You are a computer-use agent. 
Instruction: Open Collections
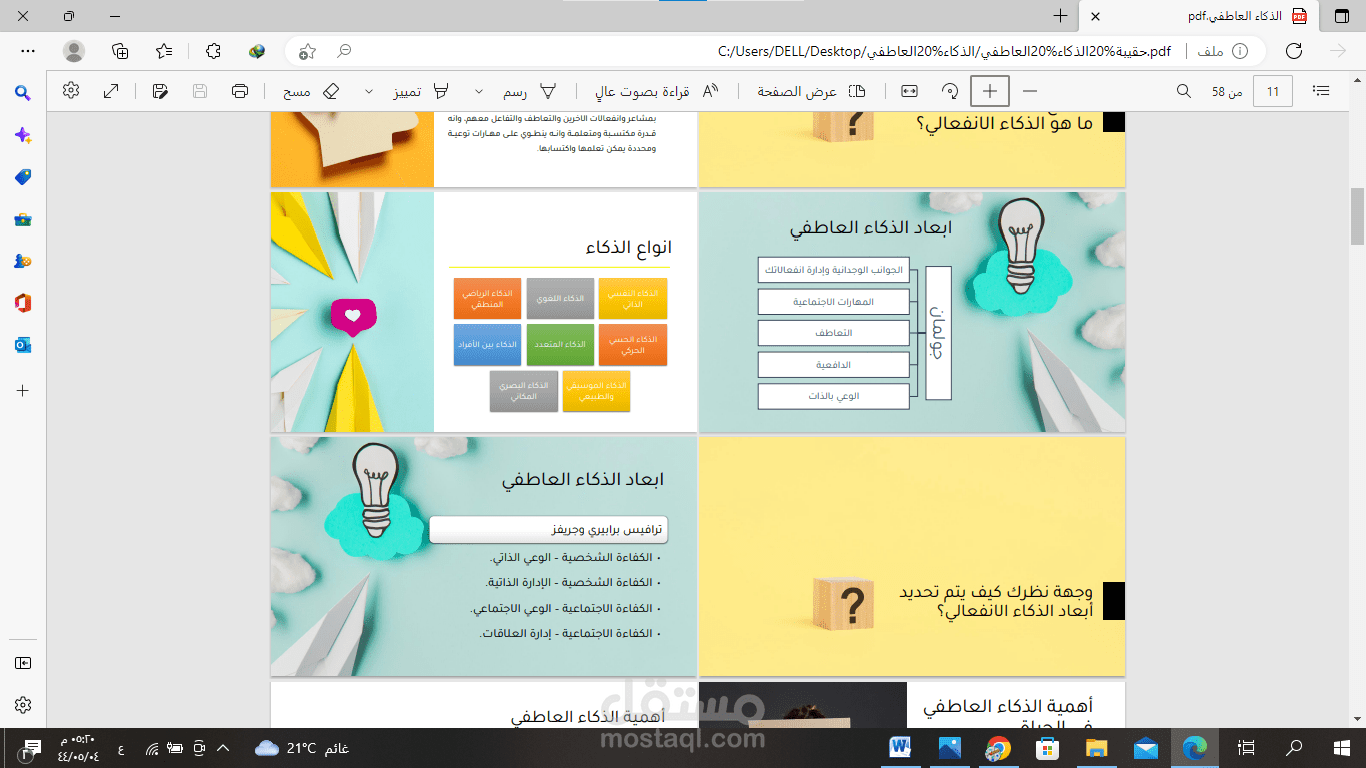(x=120, y=51)
